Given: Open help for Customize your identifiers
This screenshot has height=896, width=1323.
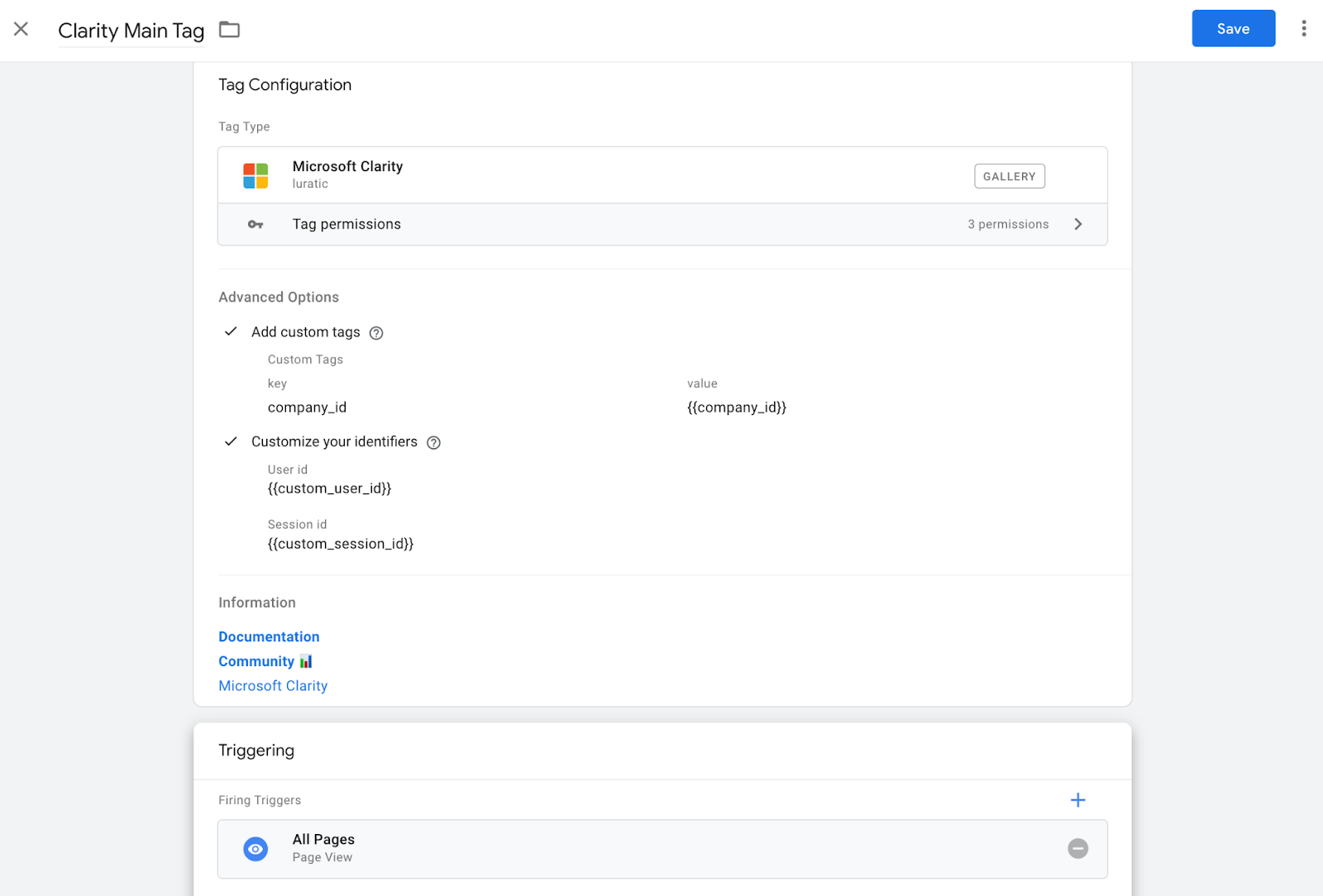Looking at the screenshot, I should tap(433, 442).
